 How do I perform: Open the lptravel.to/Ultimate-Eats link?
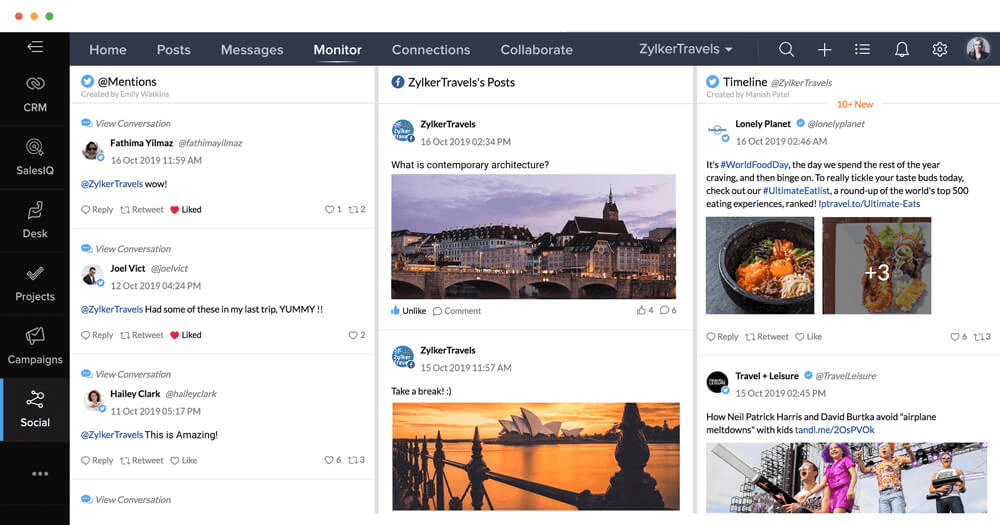point(869,204)
